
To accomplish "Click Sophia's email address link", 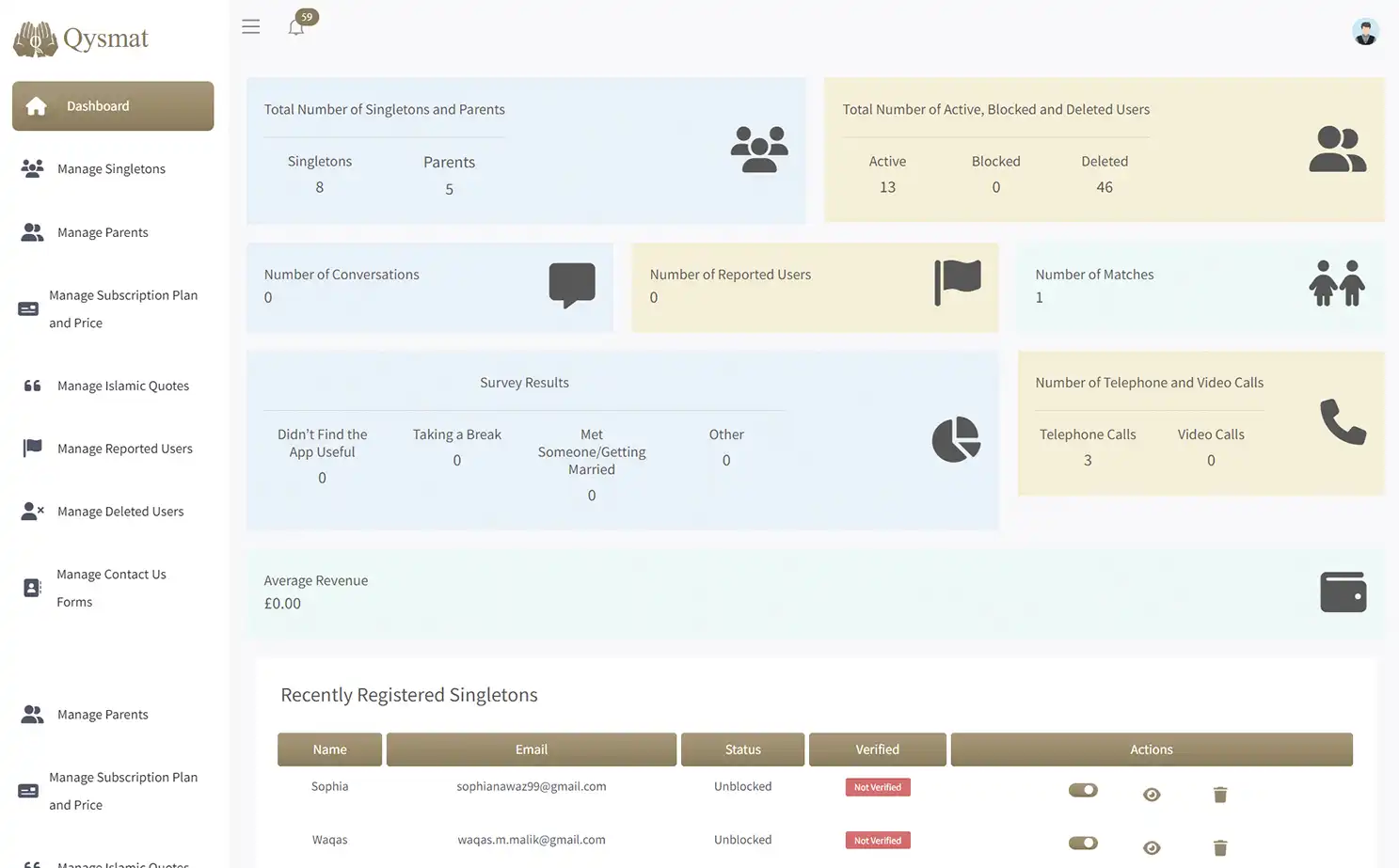I will pos(531,786).
